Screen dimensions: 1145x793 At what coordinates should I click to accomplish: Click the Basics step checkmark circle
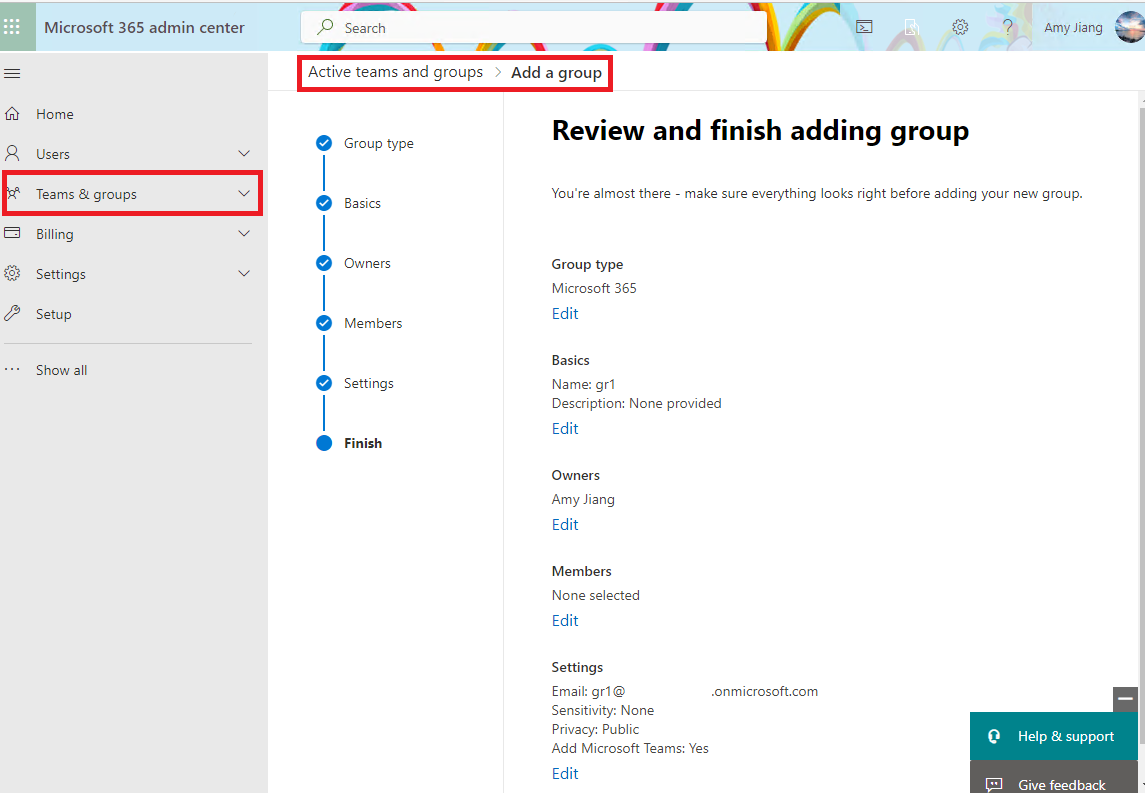324,203
